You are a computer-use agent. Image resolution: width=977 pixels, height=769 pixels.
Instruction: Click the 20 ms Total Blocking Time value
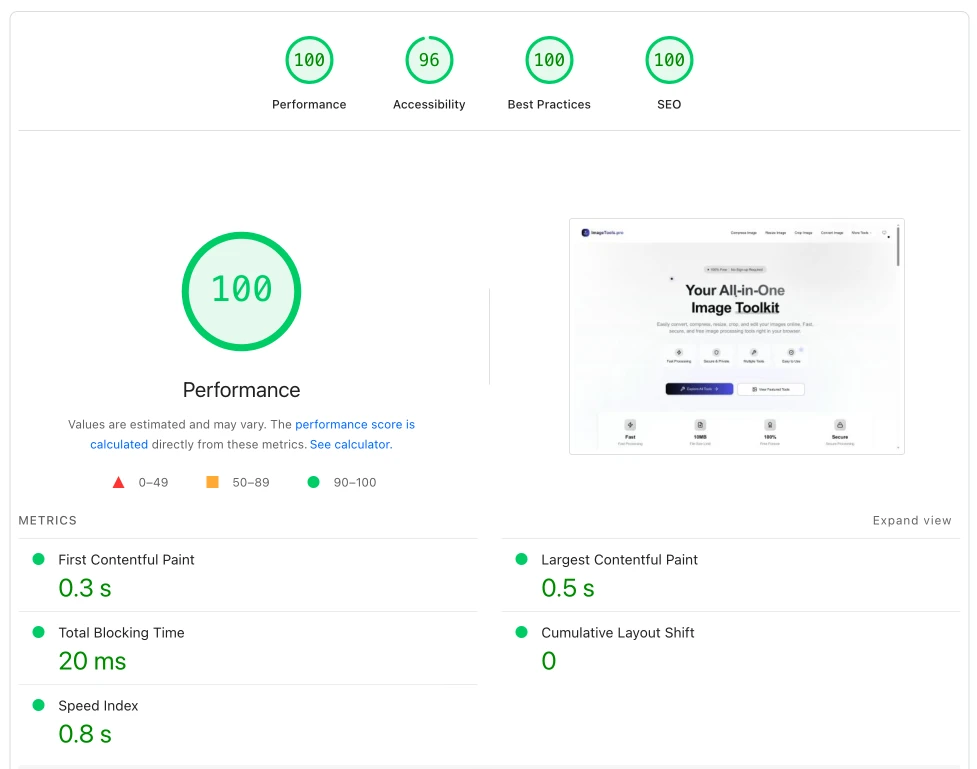pos(92,661)
